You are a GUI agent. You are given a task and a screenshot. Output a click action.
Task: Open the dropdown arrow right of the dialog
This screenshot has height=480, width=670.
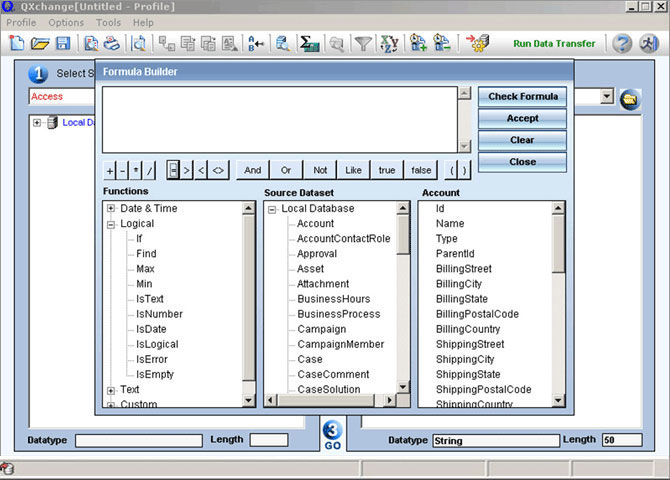pyautogui.click(x=607, y=96)
